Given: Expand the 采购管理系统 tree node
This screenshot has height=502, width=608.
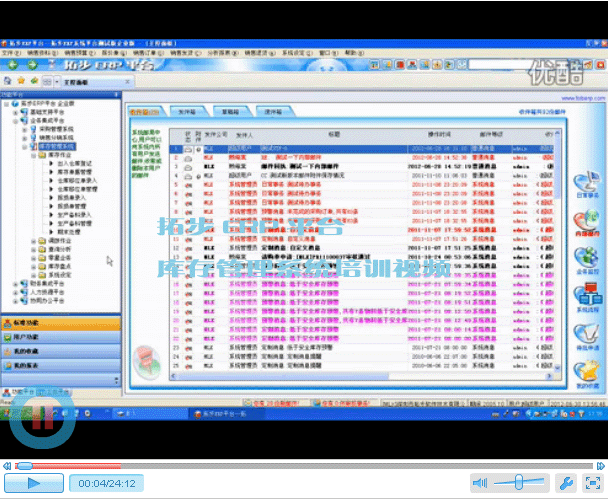Looking at the screenshot, I should 25,129.
